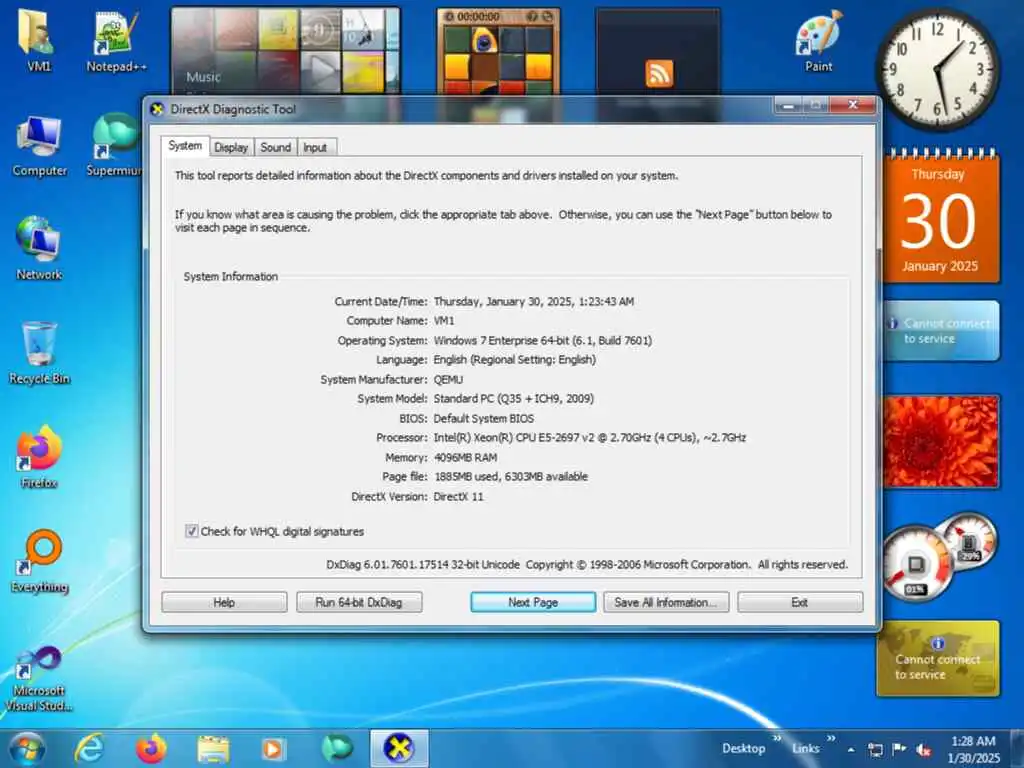Viewport: 1024px width, 768px height.
Task: Click the Windows Start orb
Action: tap(27, 748)
